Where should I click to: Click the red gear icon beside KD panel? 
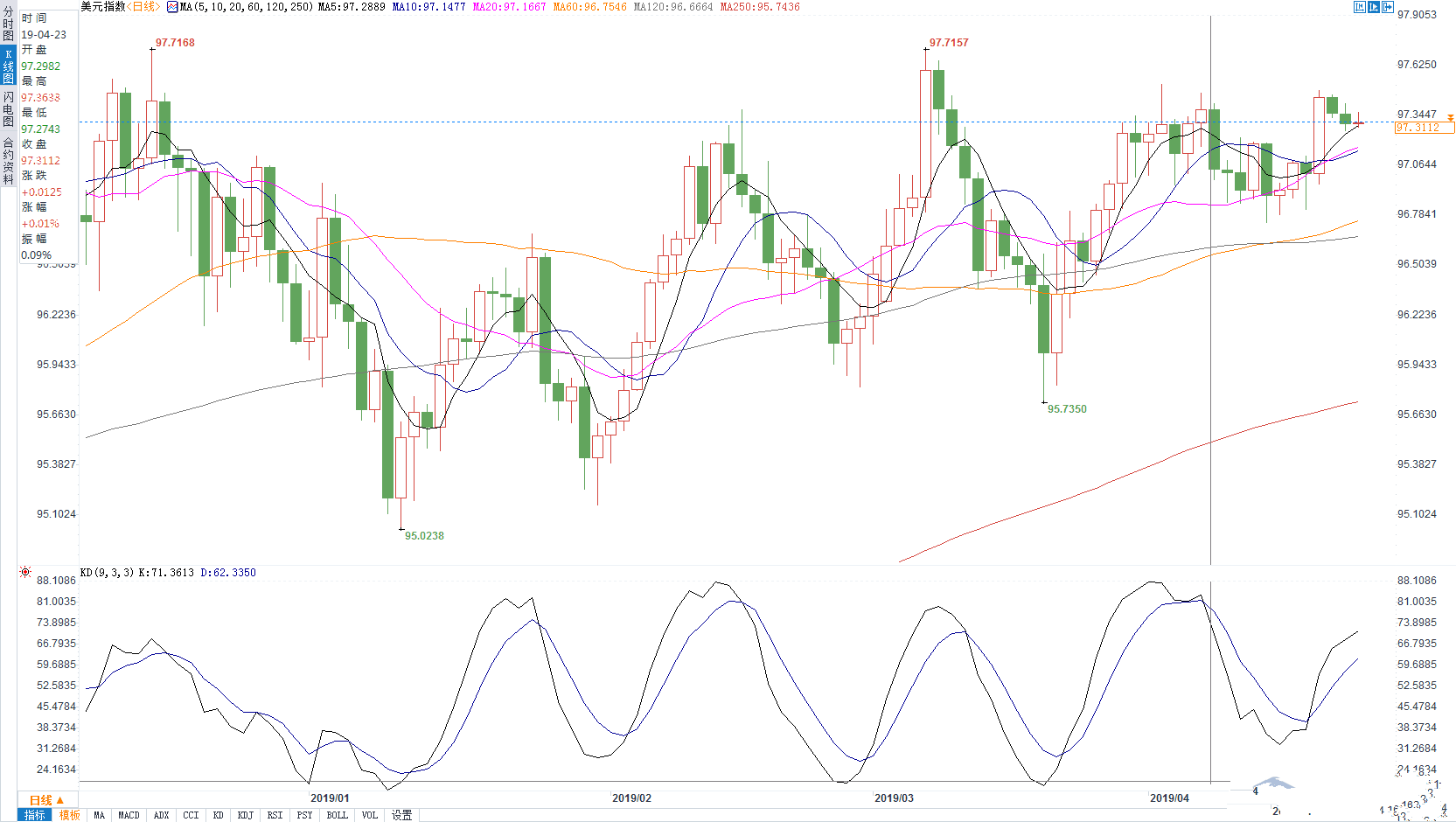tap(25, 572)
